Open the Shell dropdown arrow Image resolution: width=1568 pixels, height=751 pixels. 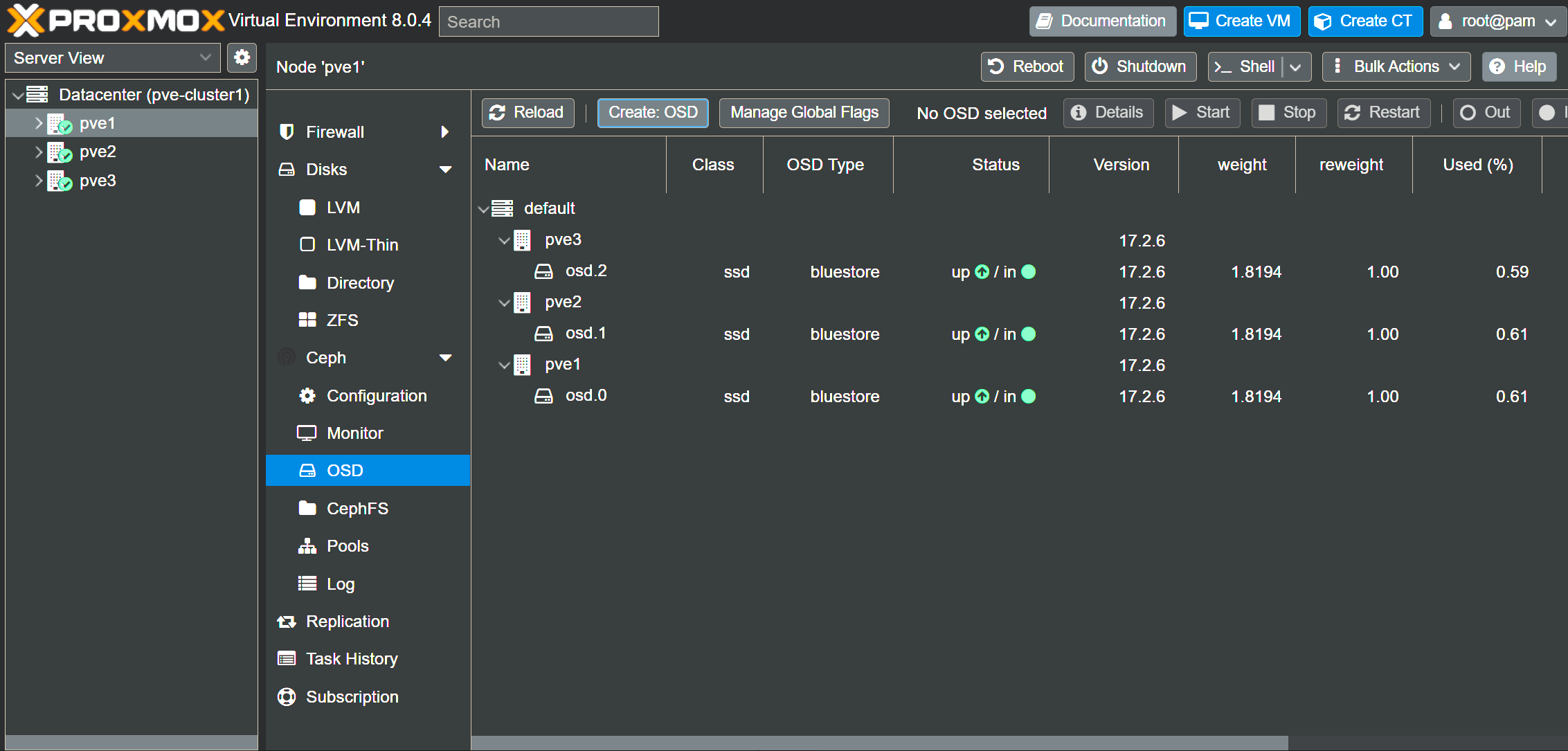pos(1296,67)
